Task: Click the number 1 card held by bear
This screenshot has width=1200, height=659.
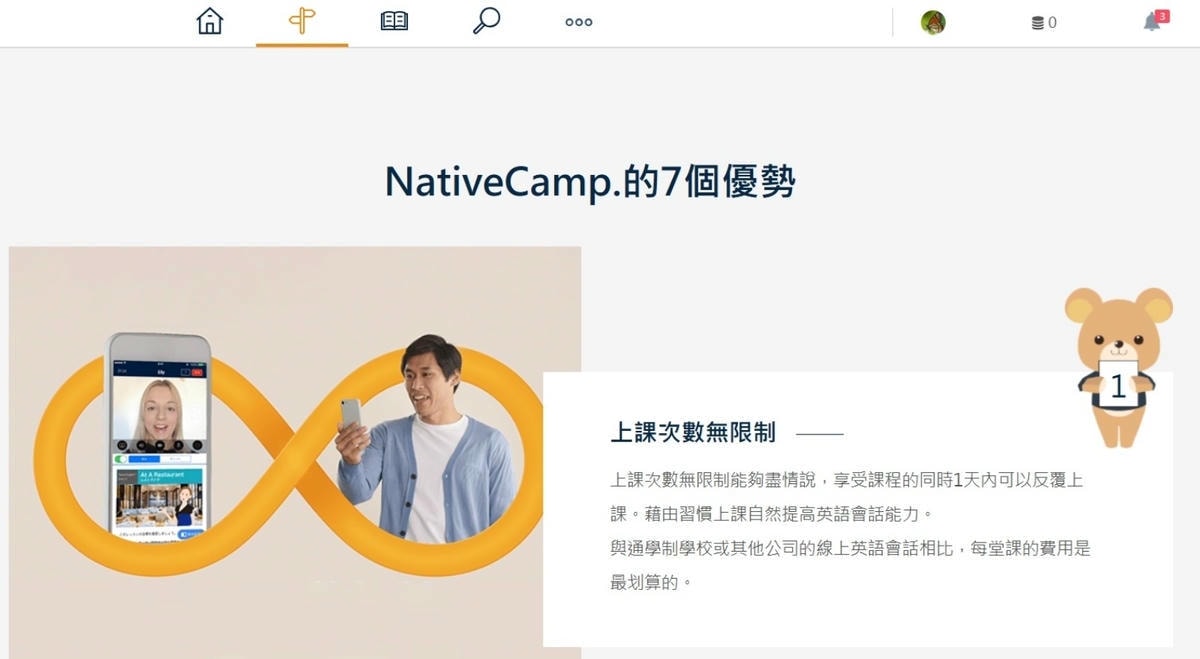Action: (1118, 385)
